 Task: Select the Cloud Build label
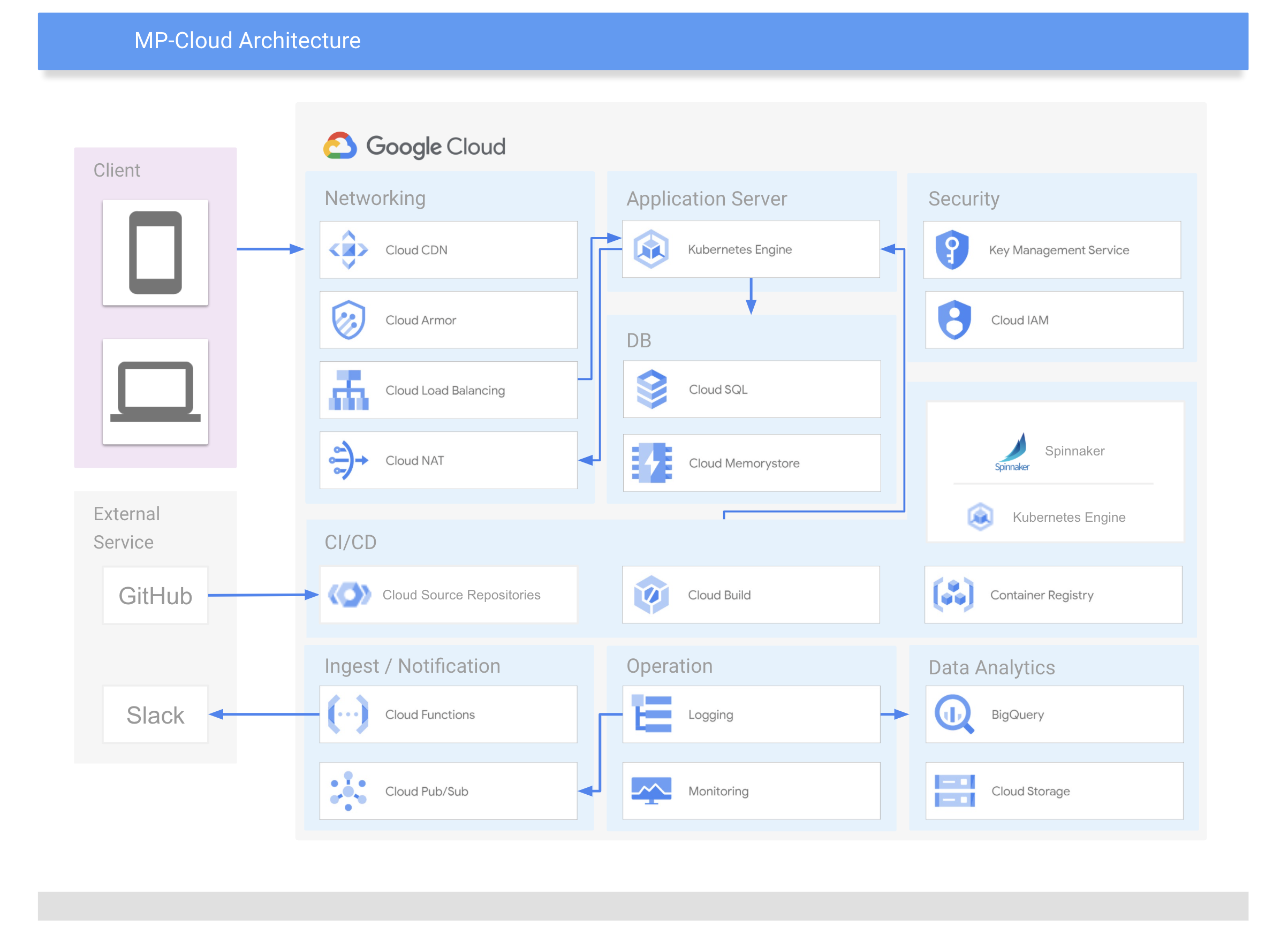coord(719,595)
